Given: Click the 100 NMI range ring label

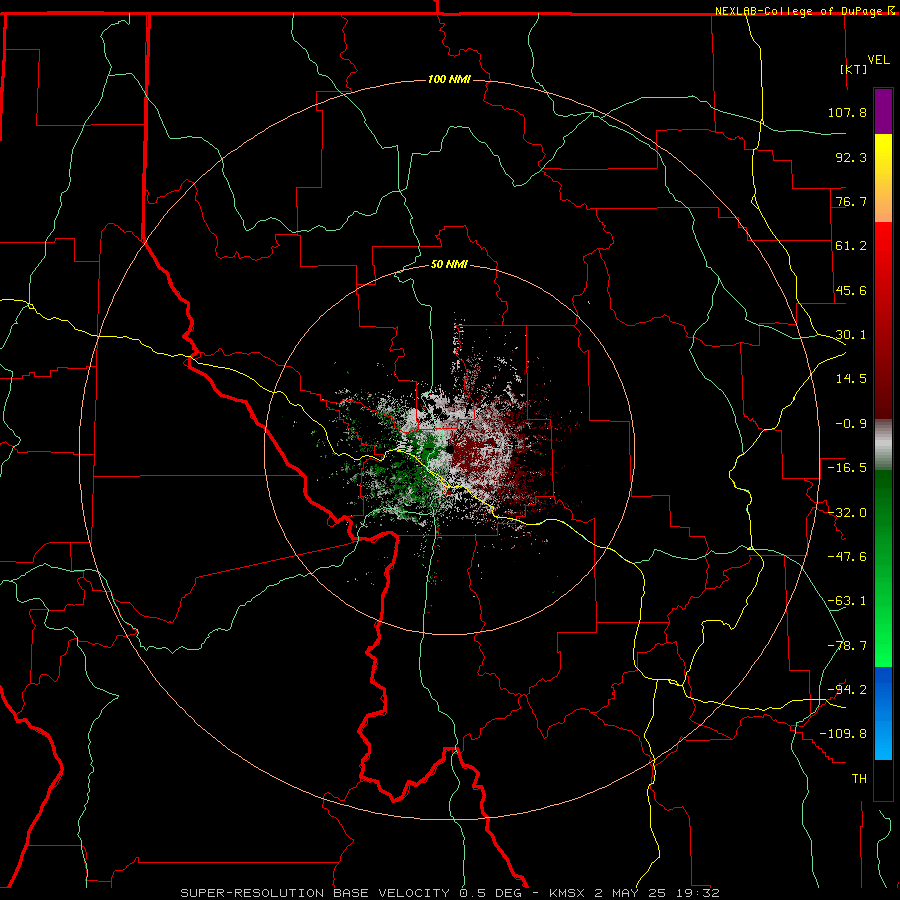Looking at the screenshot, I should pyautogui.click(x=449, y=79).
